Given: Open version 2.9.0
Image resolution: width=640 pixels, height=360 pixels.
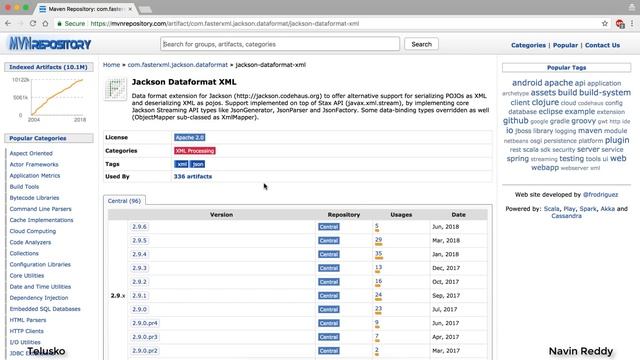Looking at the screenshot, I should [x=139, y=309].
